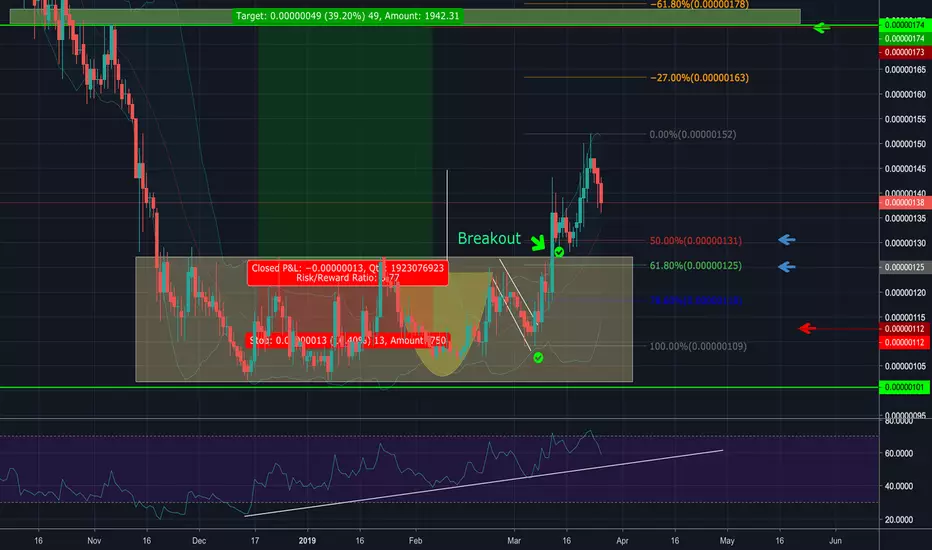The width and height of the screenshot is (932, 550).
Task: Click the 0.00000150 price axis value
Action: point(905,144)
